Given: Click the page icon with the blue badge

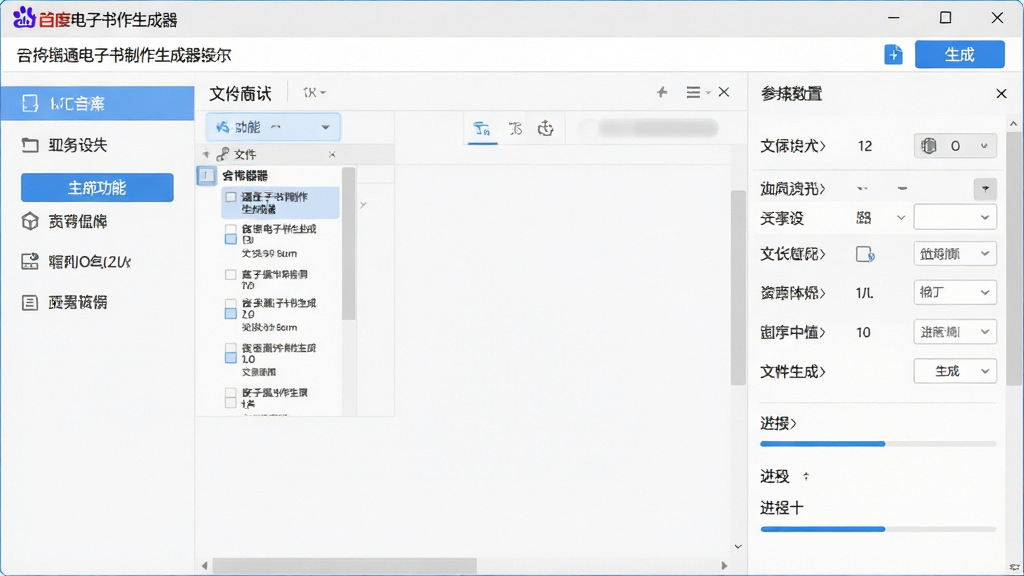Looking at the screenshot, I should [x=865, y=254].
